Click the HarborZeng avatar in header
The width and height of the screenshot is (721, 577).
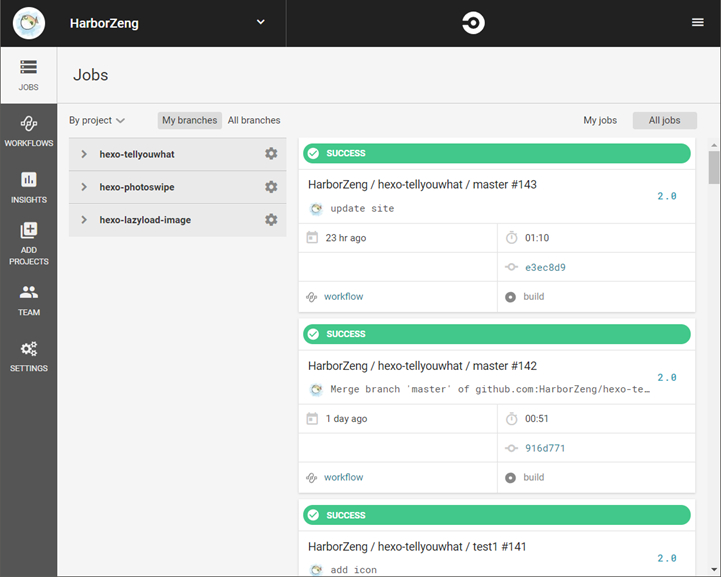29,23
